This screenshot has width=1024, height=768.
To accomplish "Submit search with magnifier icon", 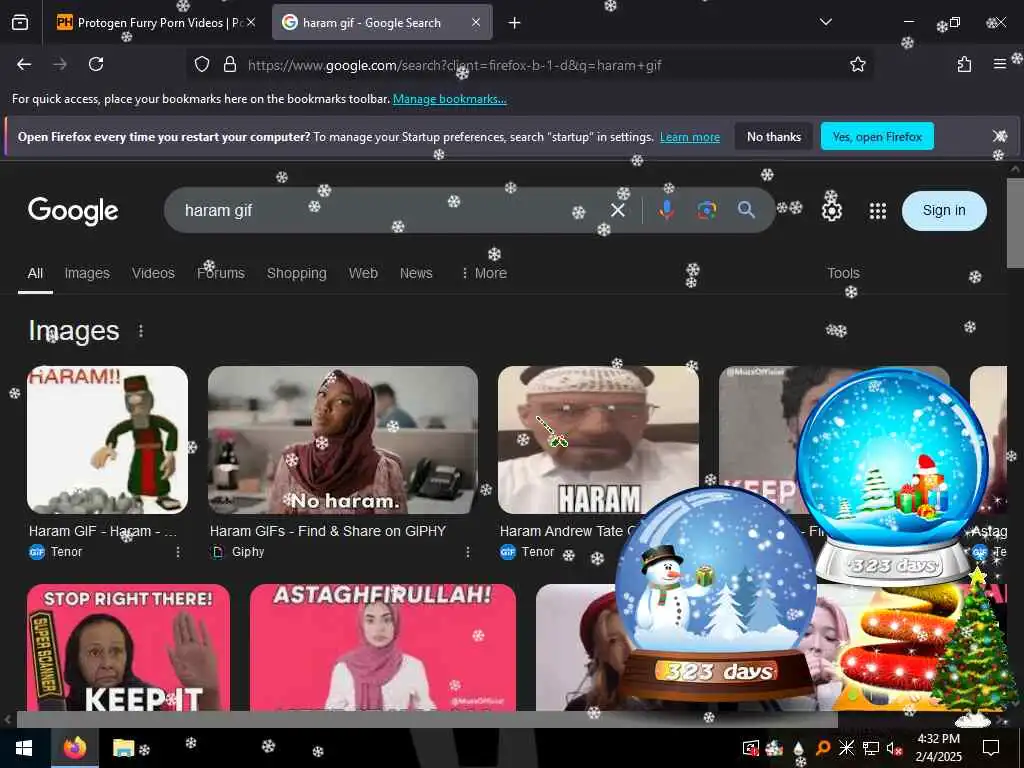I will click(746, 210).
